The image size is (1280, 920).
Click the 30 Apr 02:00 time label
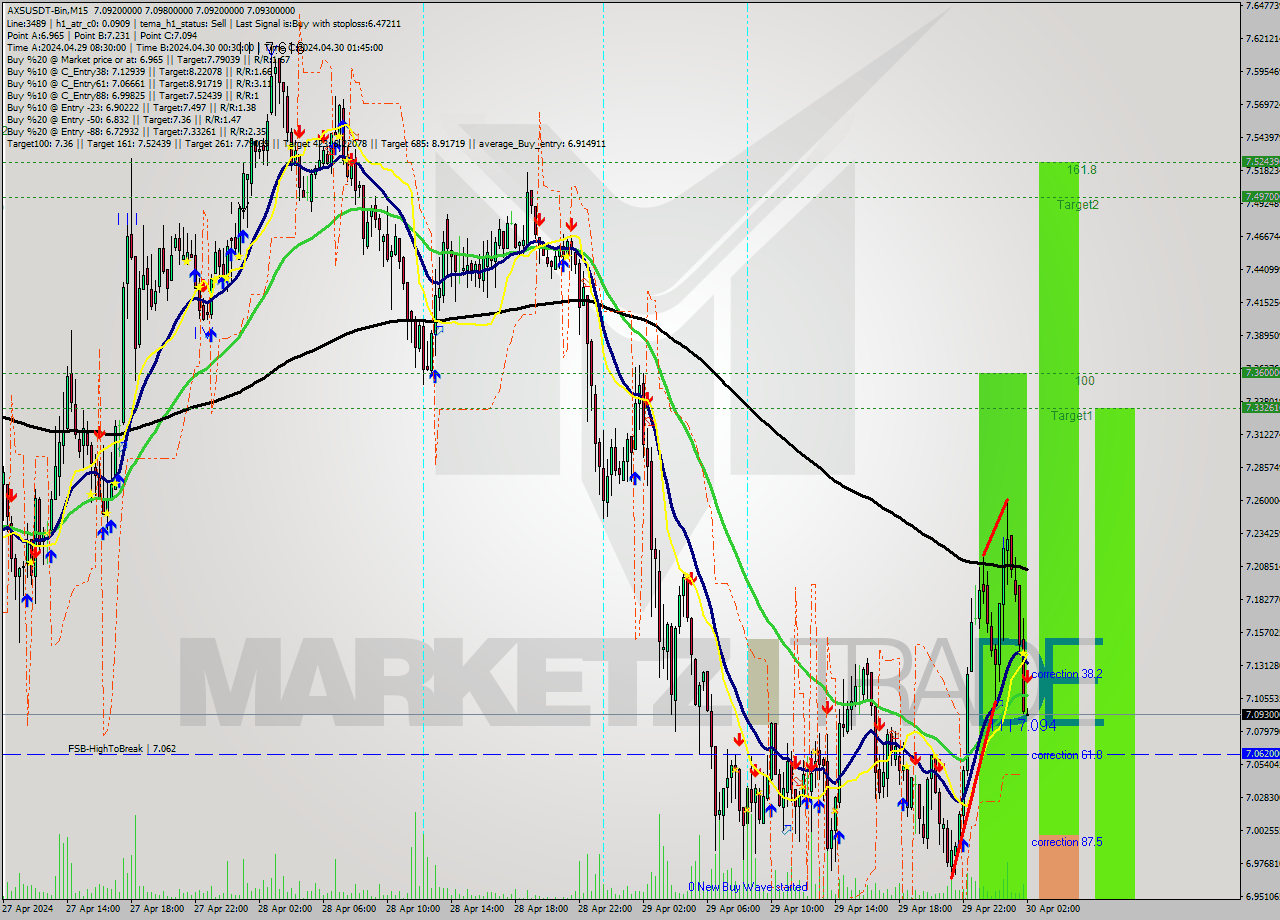pos(1053,910)
